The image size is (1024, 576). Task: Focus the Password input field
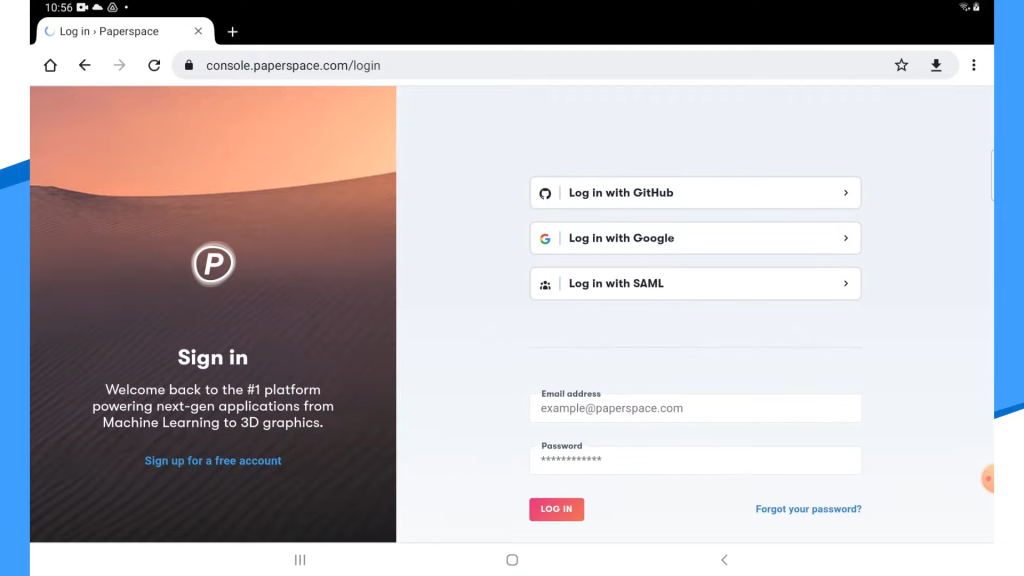pos(696,460)
